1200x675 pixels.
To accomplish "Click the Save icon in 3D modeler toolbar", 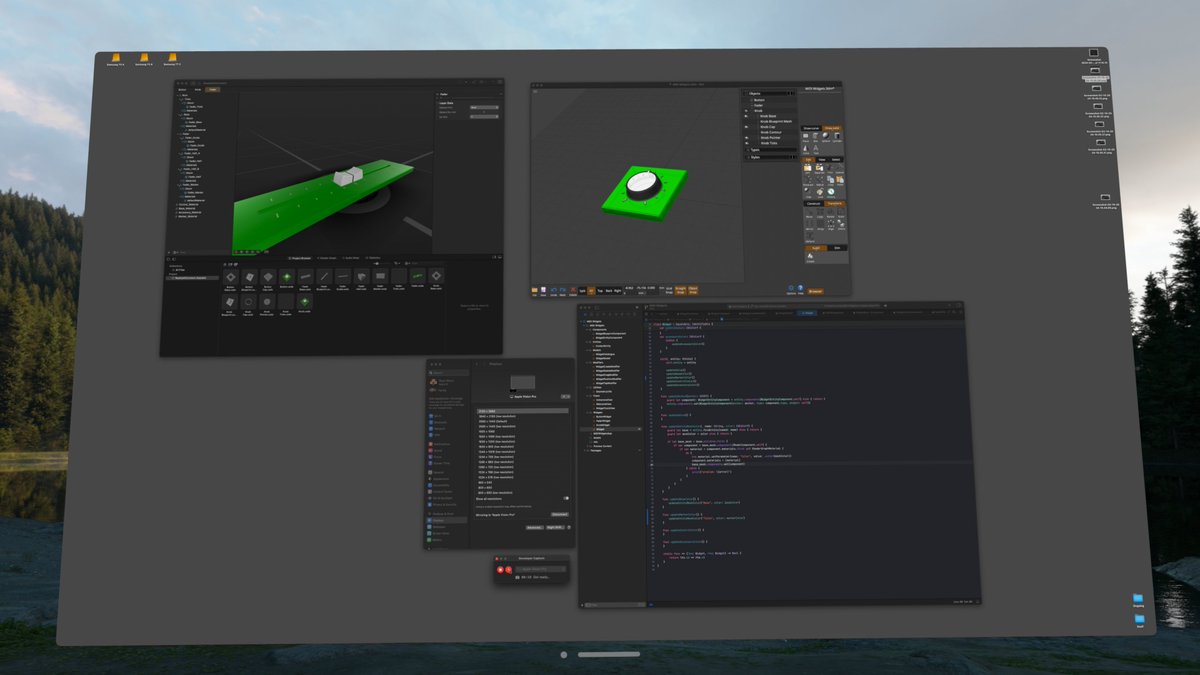I will pyautogui.click(x=544, y=289).
